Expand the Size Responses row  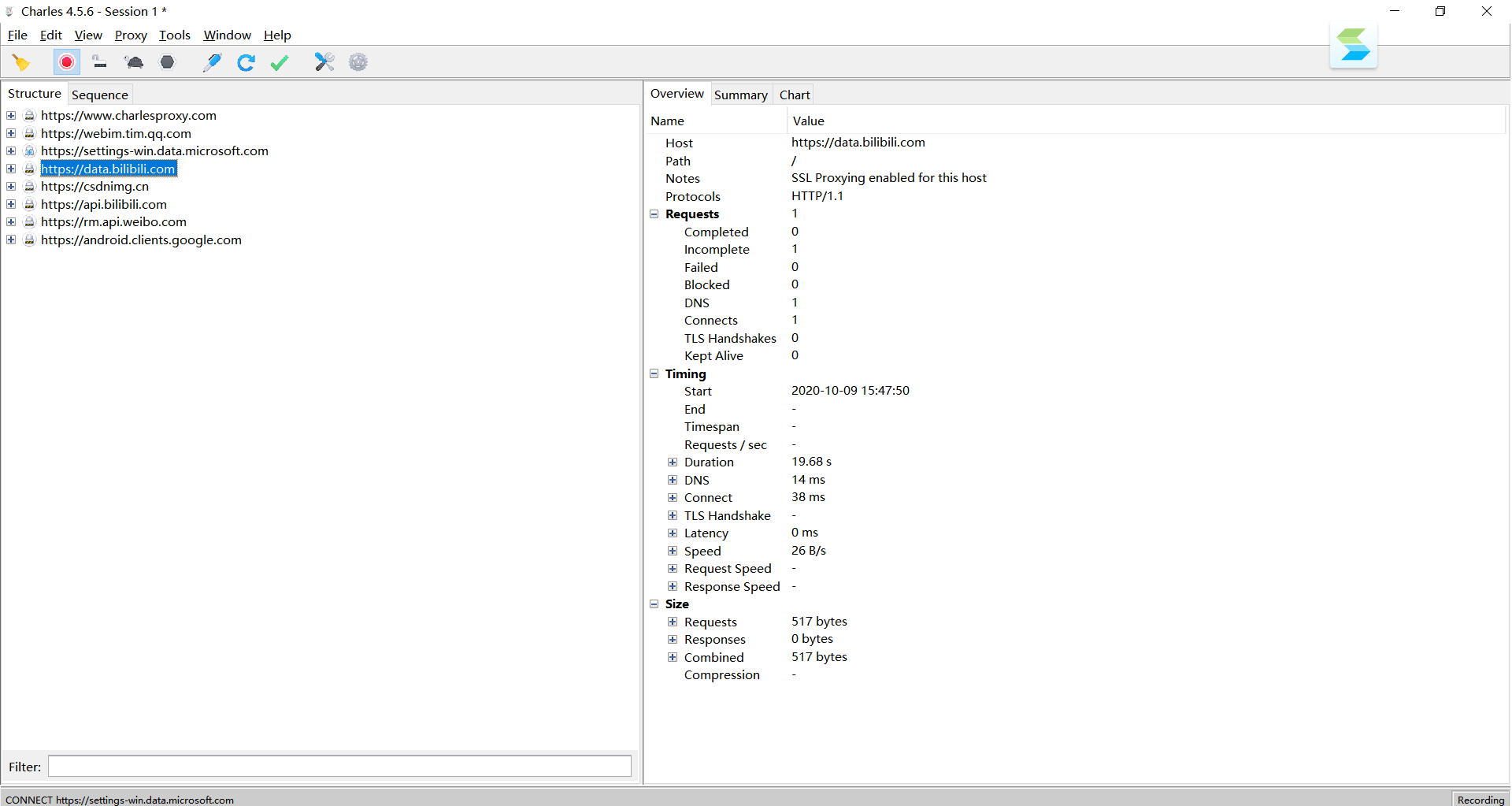click(x=673, y=639)
